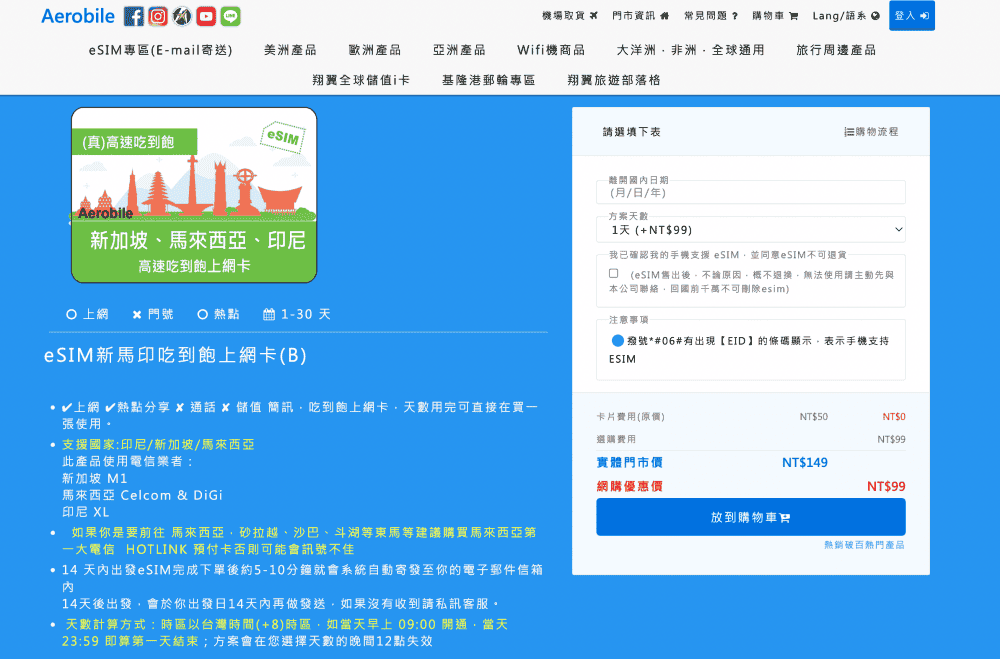Click the 熱點 circle feature icon
This screenshot has width=1000, height=659.
tap(203, 314)
